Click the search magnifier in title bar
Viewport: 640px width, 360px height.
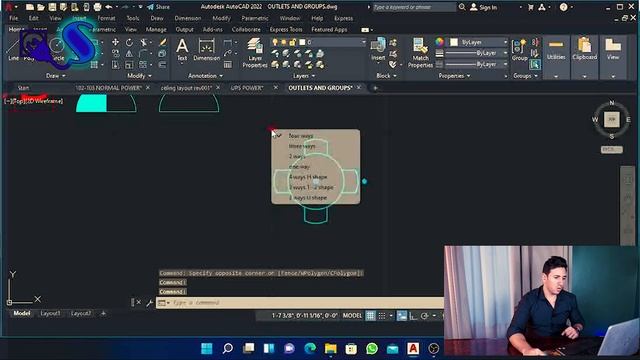[x=462, y=7]
